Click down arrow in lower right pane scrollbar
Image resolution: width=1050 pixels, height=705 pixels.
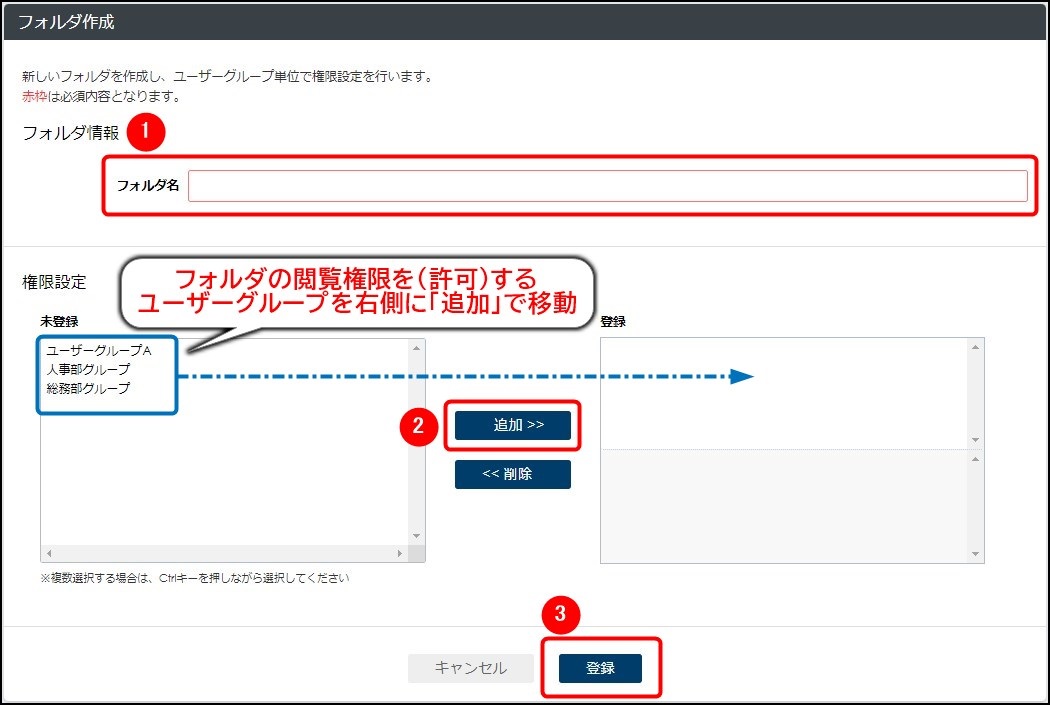pos(975,554)
